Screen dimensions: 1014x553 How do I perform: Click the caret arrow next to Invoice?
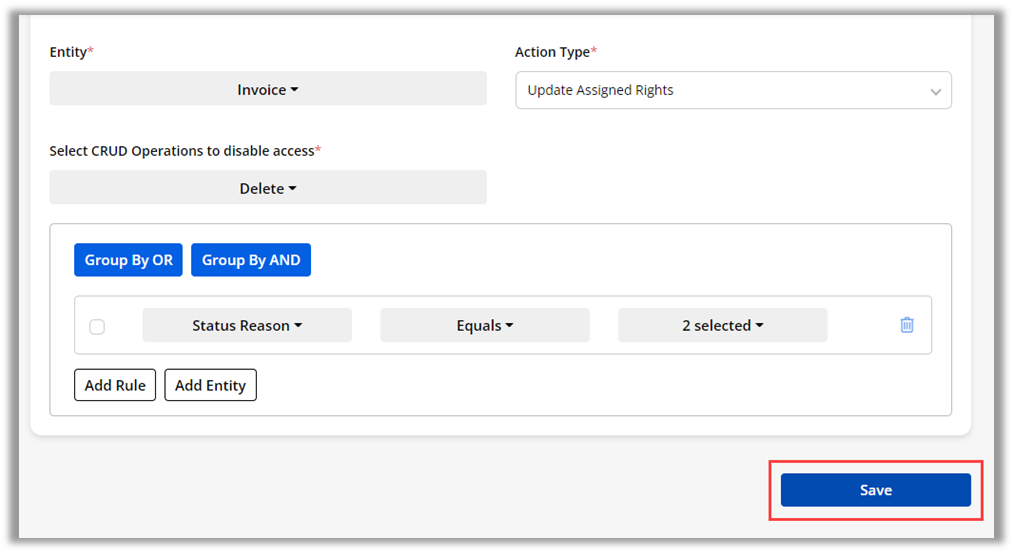(x=294, y=90)
